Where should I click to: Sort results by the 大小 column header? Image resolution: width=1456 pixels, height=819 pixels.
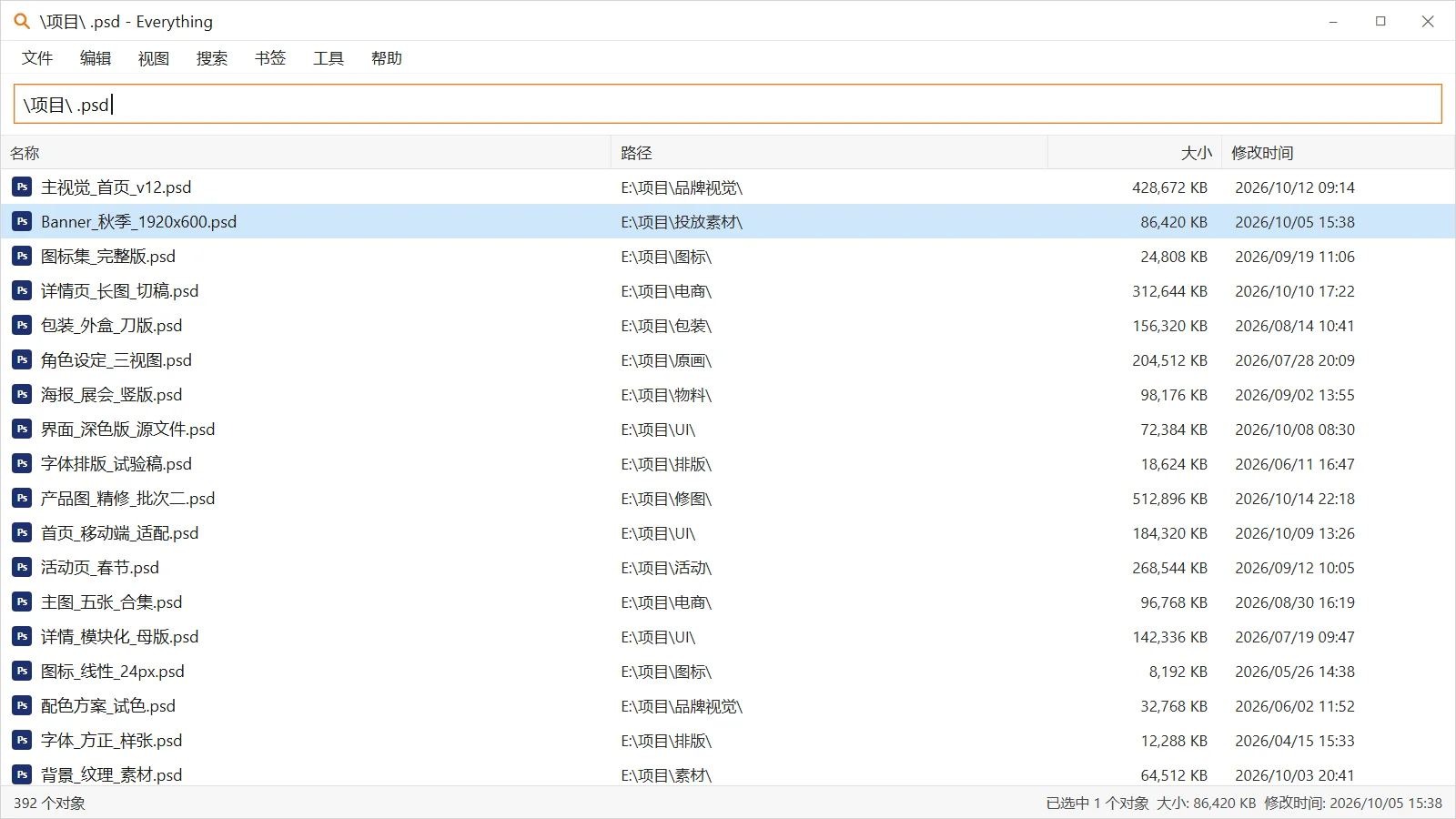click(1135, 153)
